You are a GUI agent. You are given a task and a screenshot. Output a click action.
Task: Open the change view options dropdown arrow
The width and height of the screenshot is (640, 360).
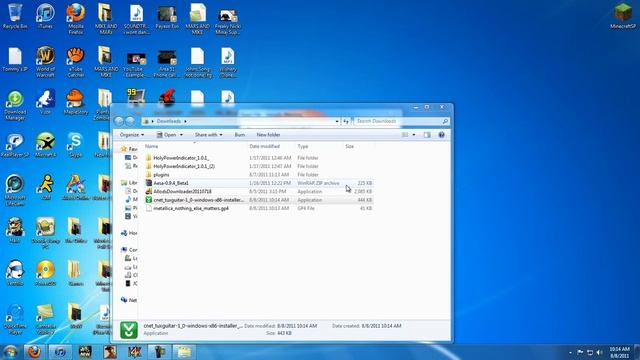pyautogui.click(x=414, y=135)
